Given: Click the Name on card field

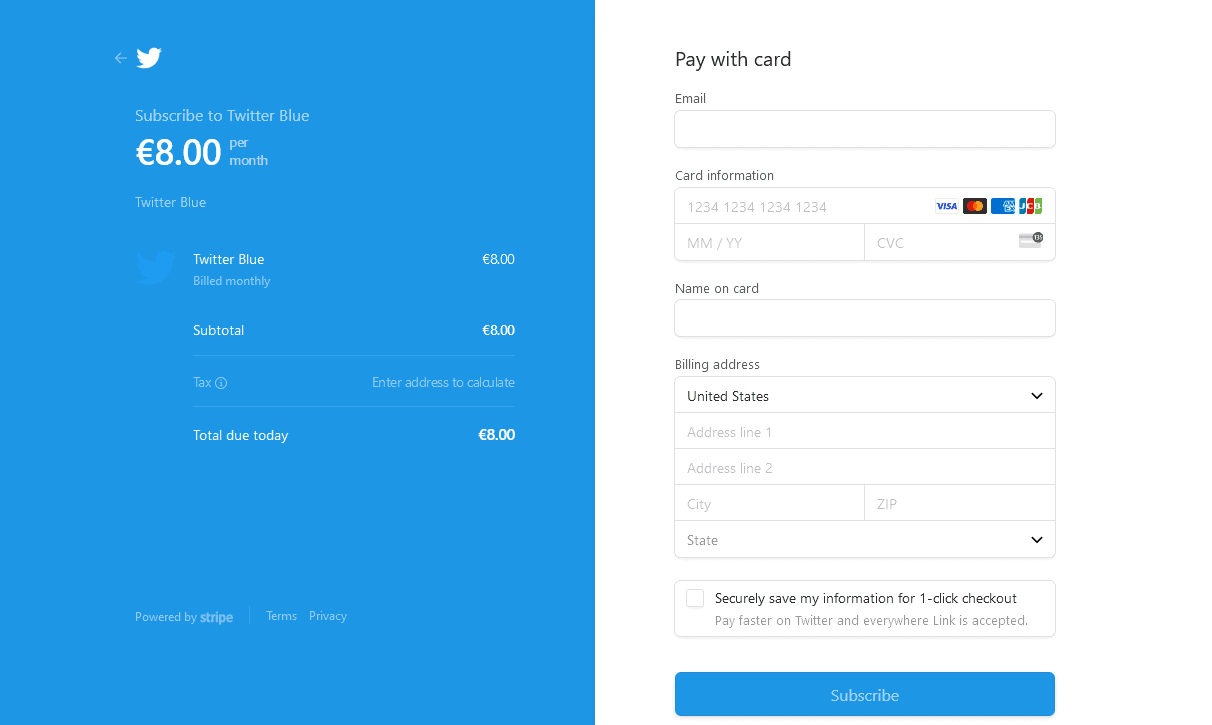Looking at the screenshot, I should pos(865,318).
